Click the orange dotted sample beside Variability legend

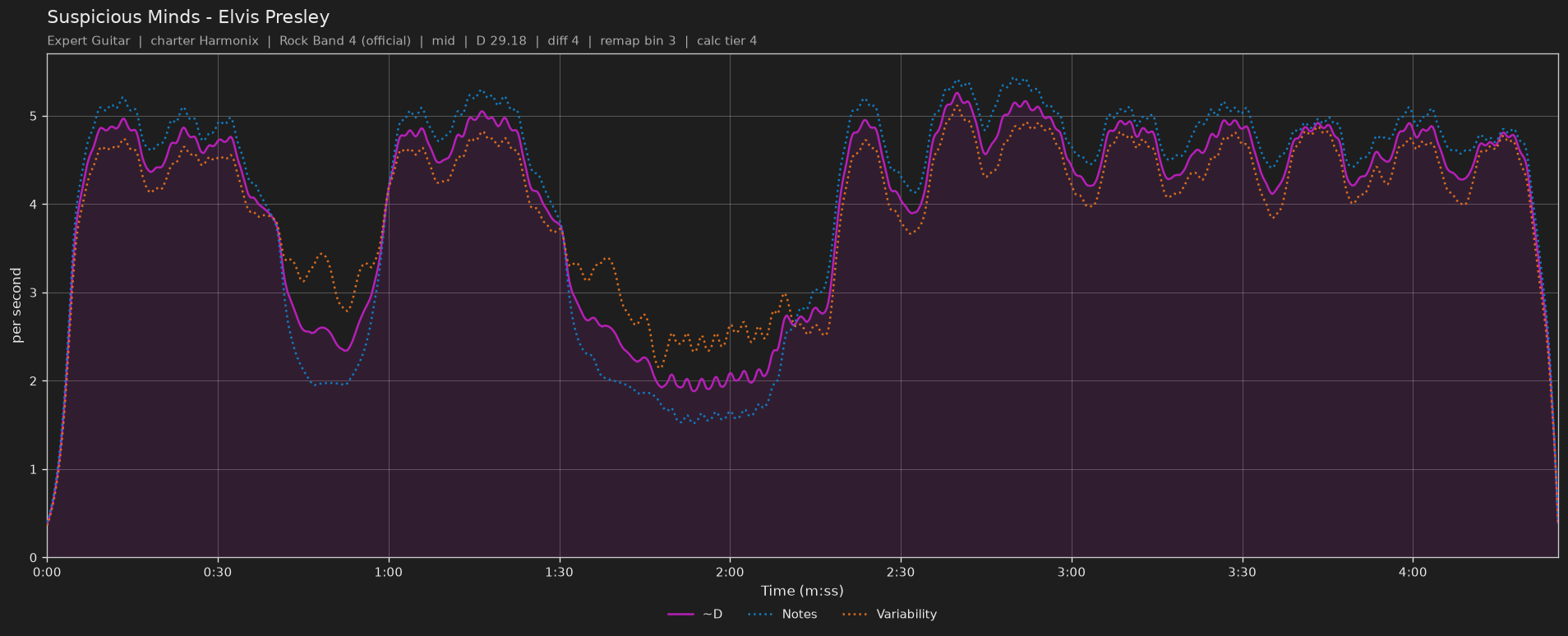[x=855, y=615]
